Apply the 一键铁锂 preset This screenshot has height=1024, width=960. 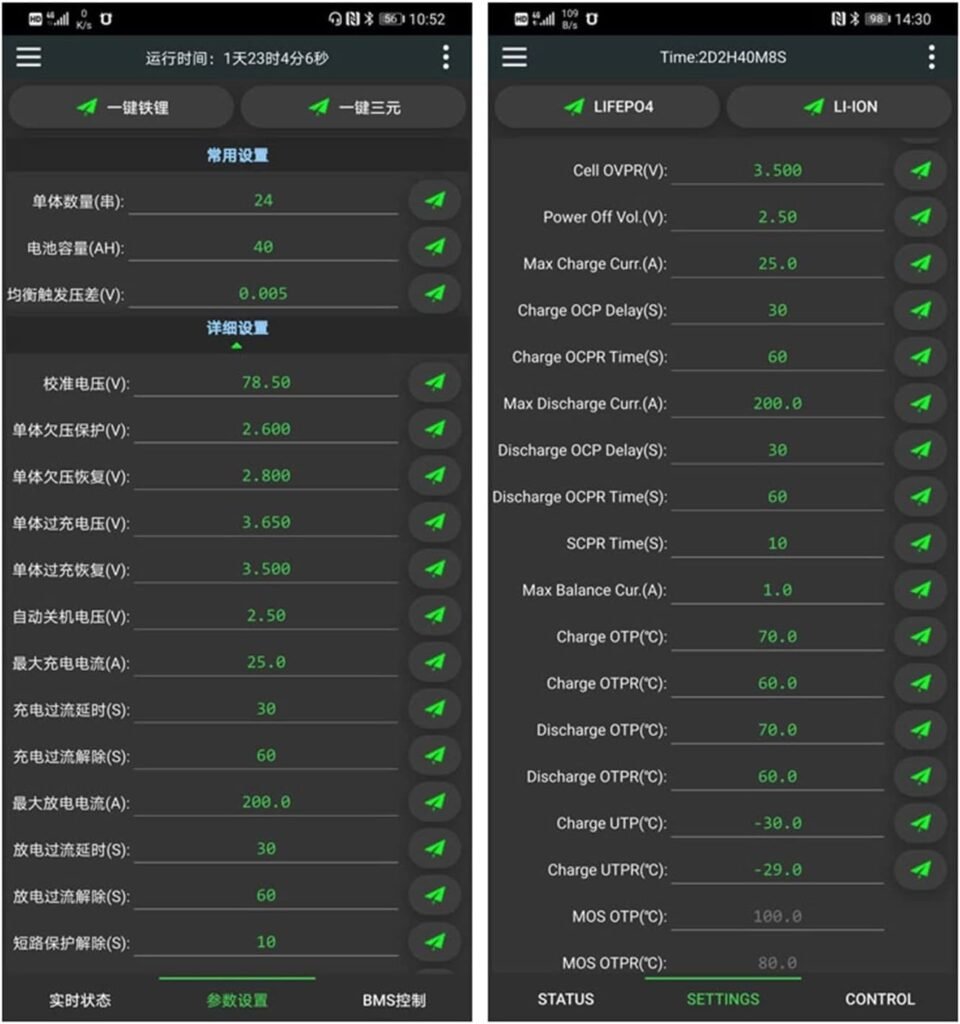120,107
